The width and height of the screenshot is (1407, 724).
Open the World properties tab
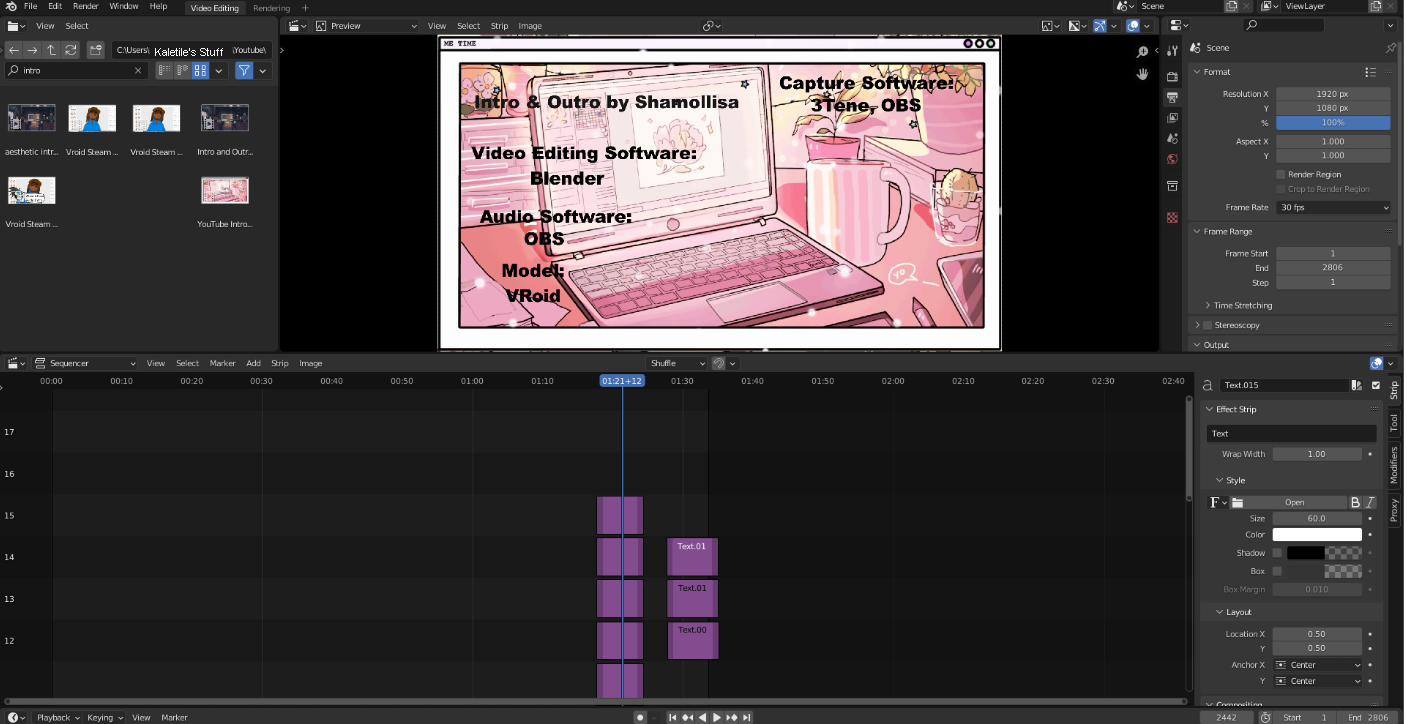pos(1173,160)
